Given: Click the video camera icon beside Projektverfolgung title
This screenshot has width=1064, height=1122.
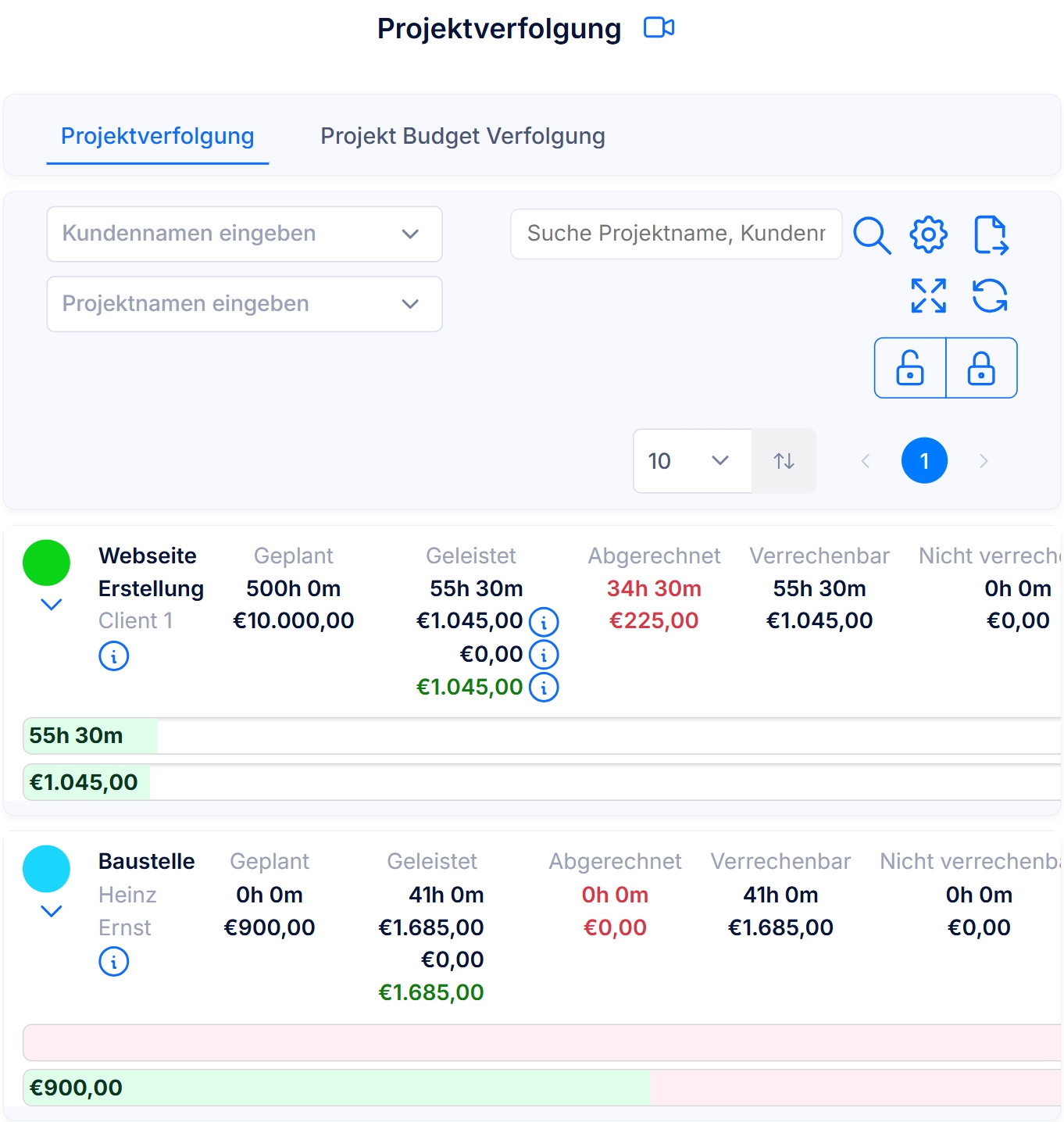Looking at the screenshot, I should [x=659, y=28].
